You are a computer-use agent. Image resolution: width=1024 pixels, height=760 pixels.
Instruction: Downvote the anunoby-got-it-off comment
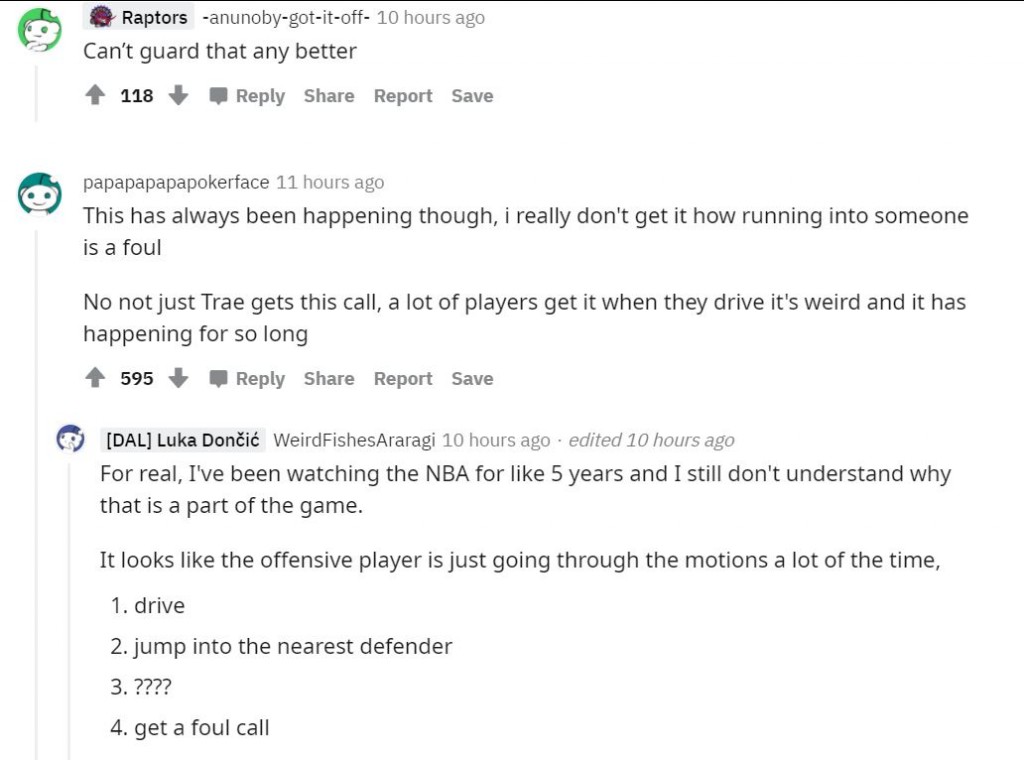click(x=179, y=96)
